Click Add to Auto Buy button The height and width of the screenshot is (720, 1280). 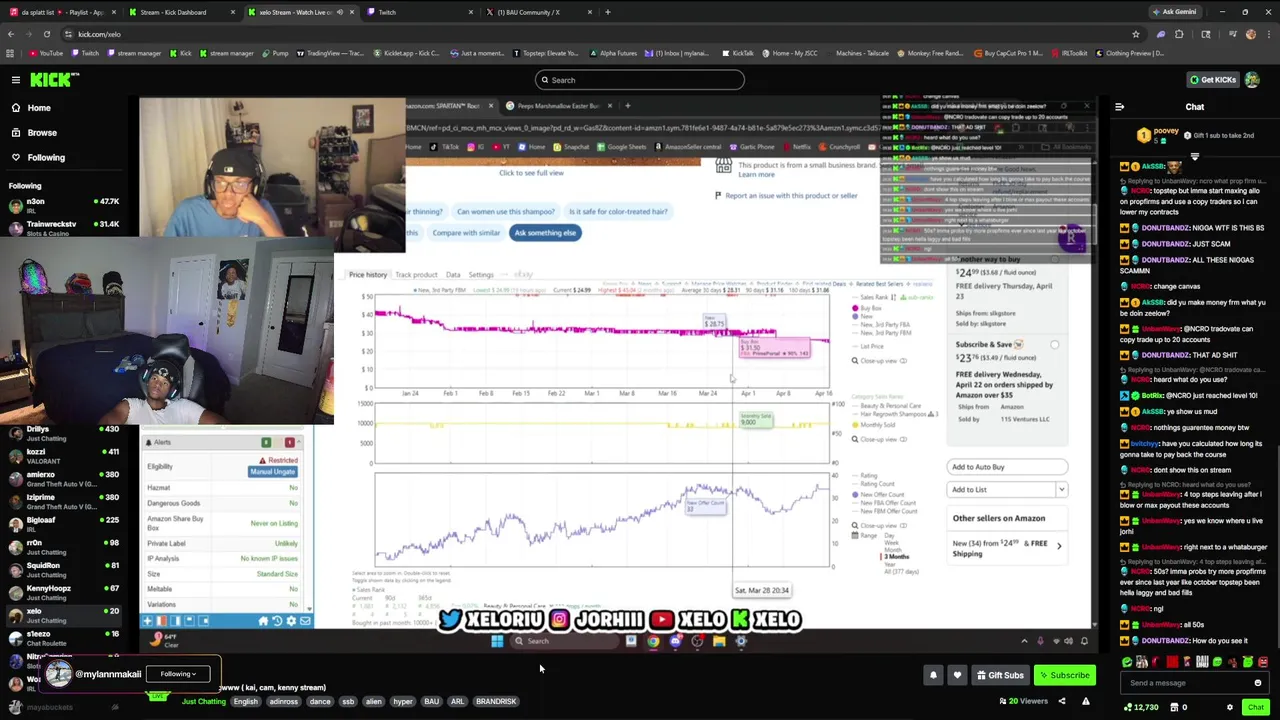[x=1007, y=467]
